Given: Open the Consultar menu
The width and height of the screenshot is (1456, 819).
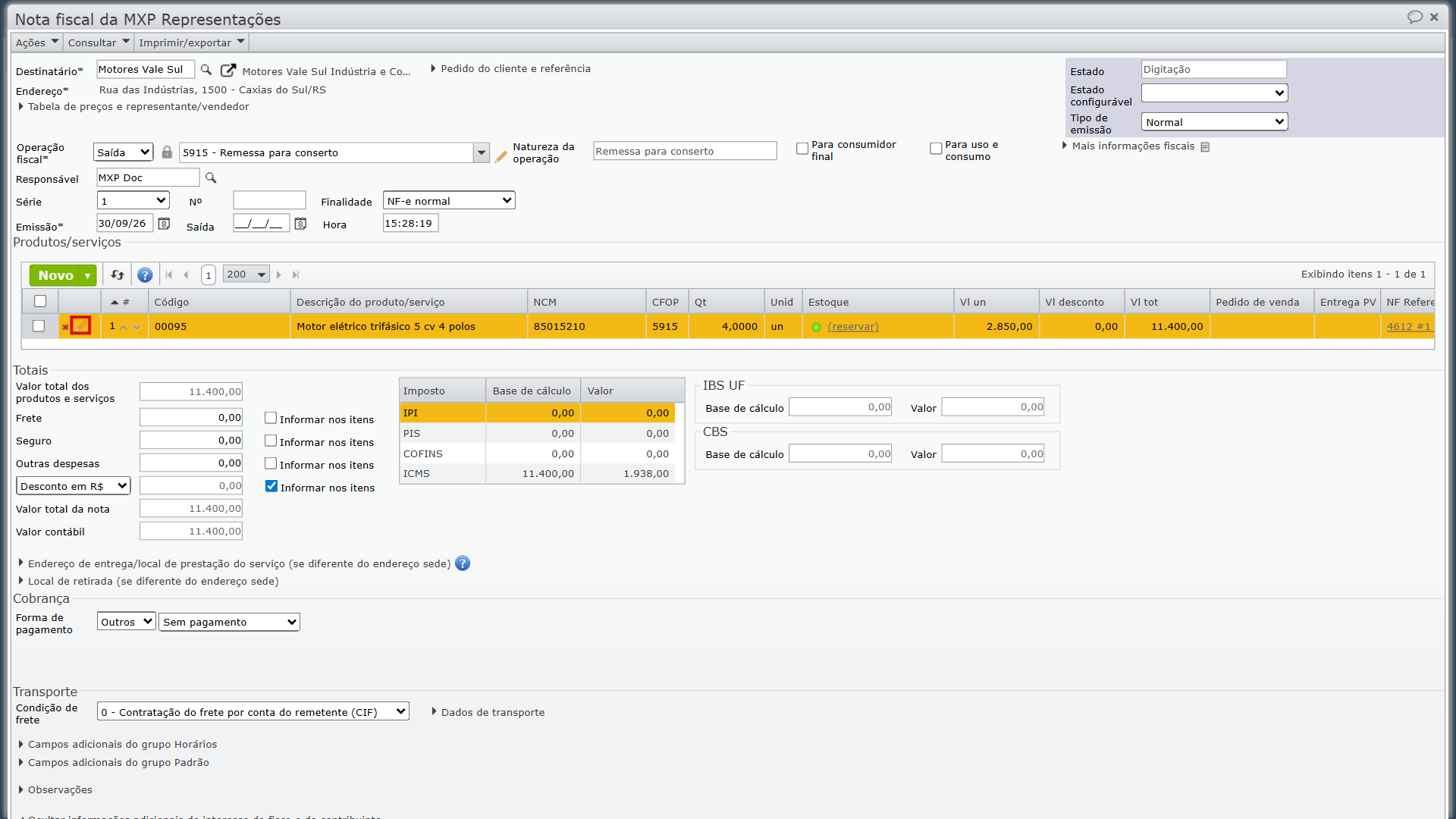Looking at the screenshot, I should coord(99,42).
